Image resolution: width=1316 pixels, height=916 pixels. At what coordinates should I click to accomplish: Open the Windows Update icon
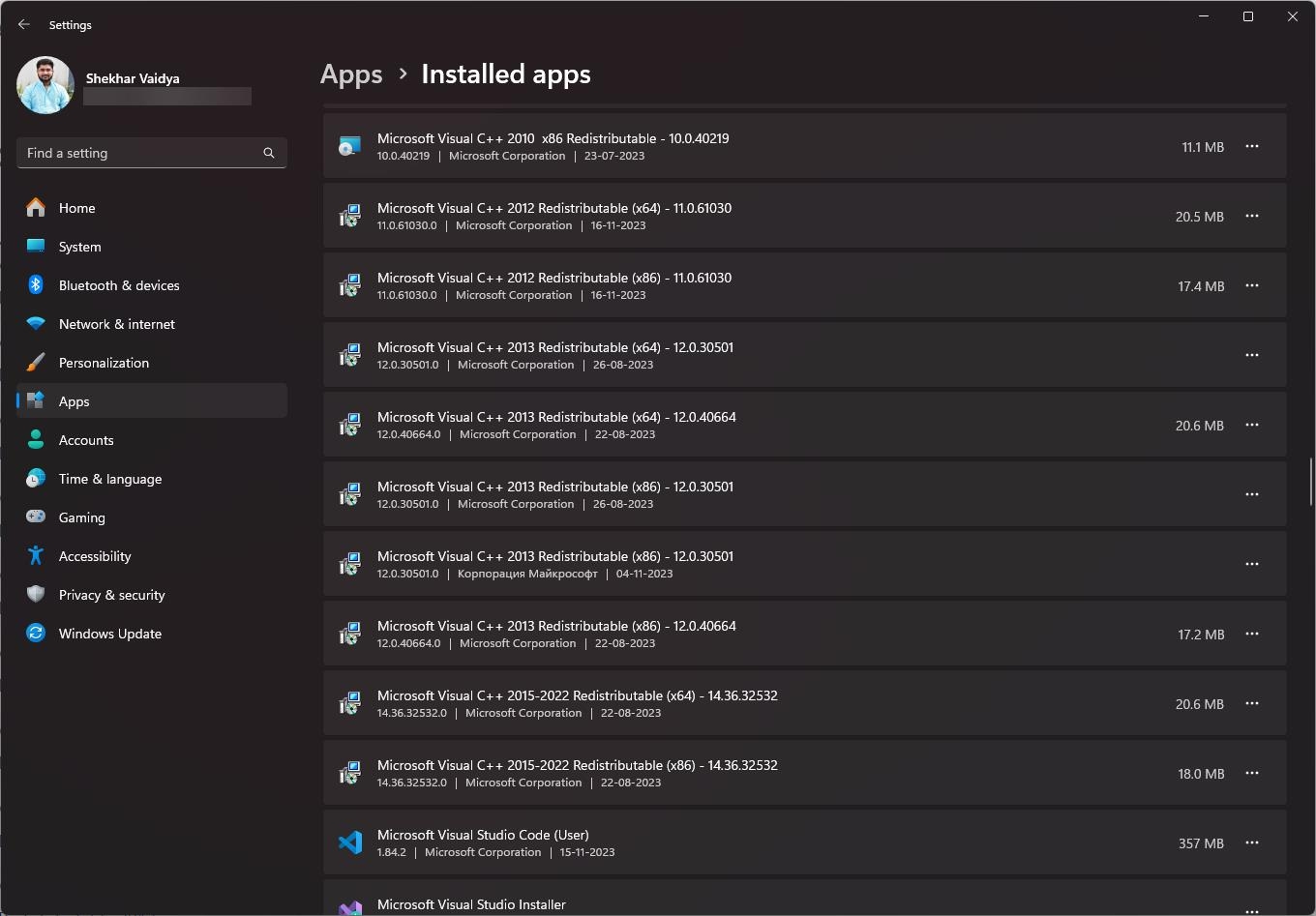click(36, 633)
